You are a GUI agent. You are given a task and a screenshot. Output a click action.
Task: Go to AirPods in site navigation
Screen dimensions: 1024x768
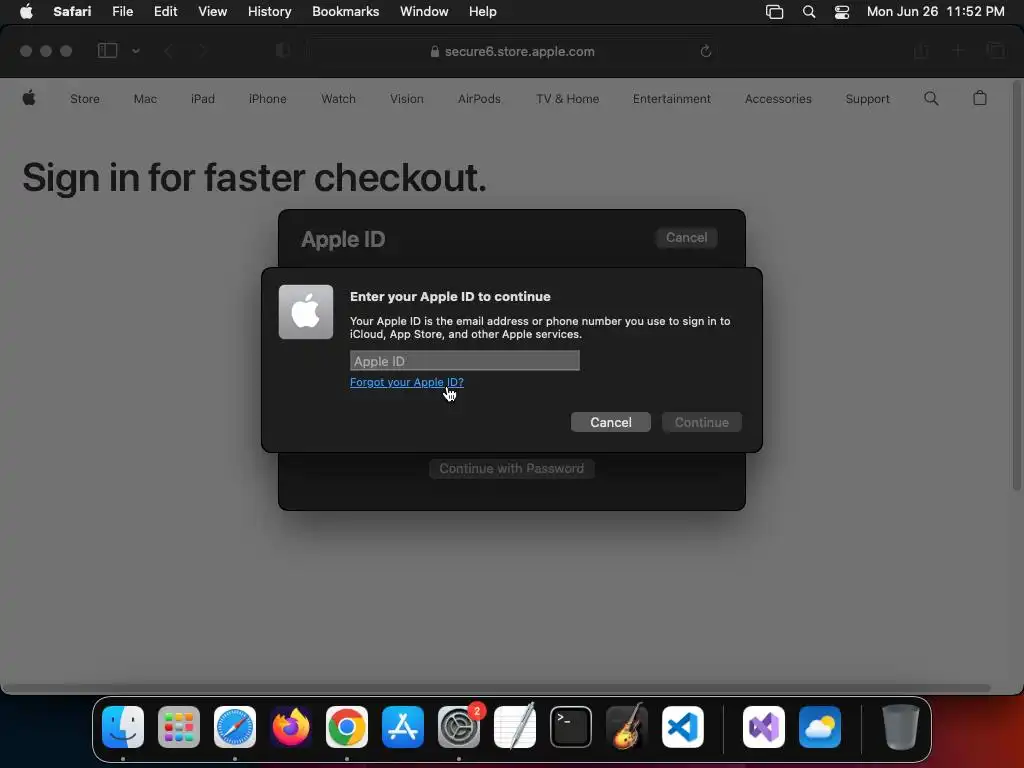point(479,99)
